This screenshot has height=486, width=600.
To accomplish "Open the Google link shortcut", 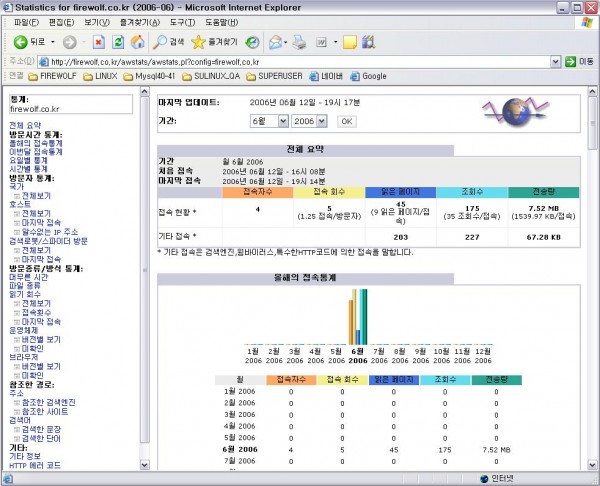I will pyautogui.click(x=368, y=76).
